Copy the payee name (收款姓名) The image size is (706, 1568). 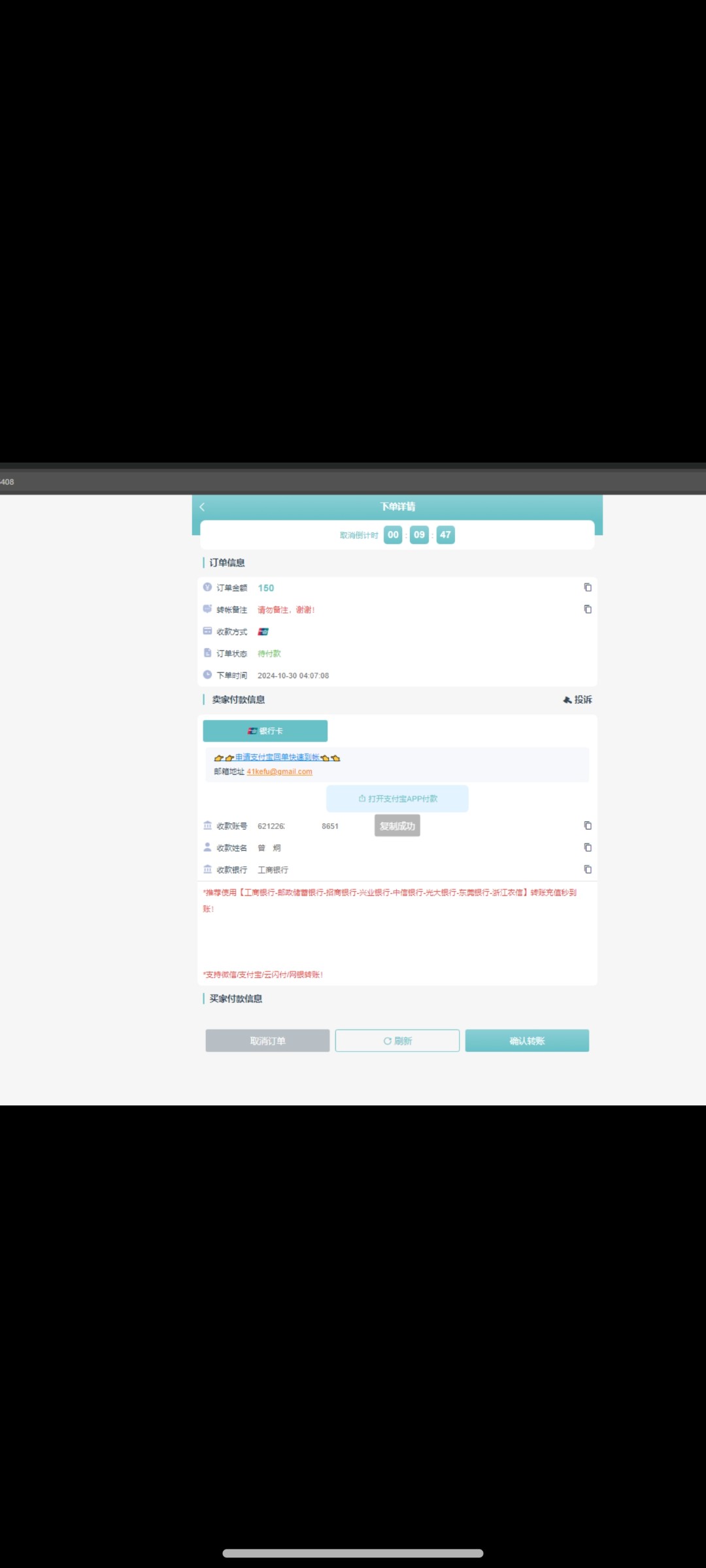tap(588, 847)
